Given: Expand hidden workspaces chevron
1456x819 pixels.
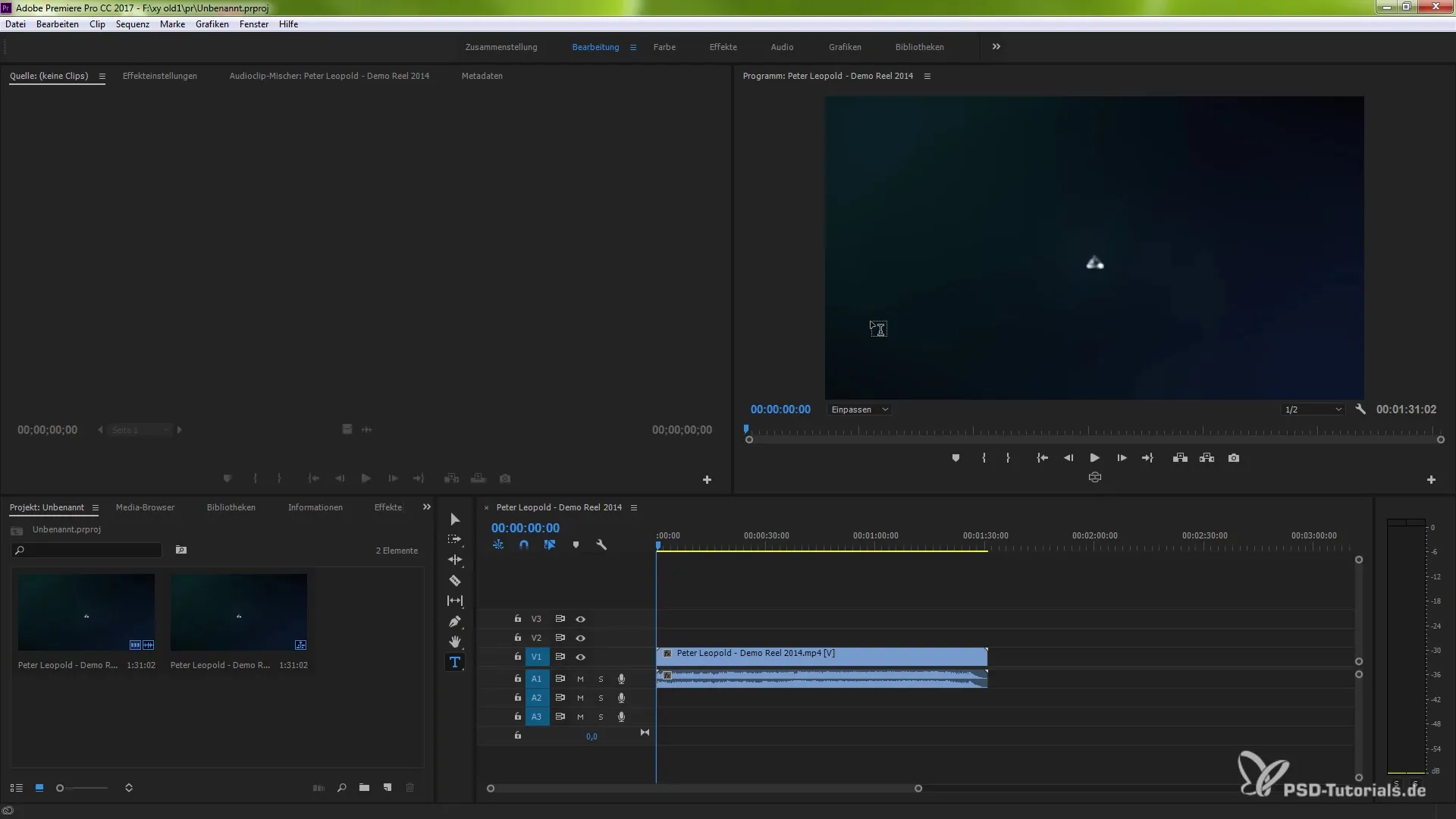Looking at the screenshot, I should point(996,47).
